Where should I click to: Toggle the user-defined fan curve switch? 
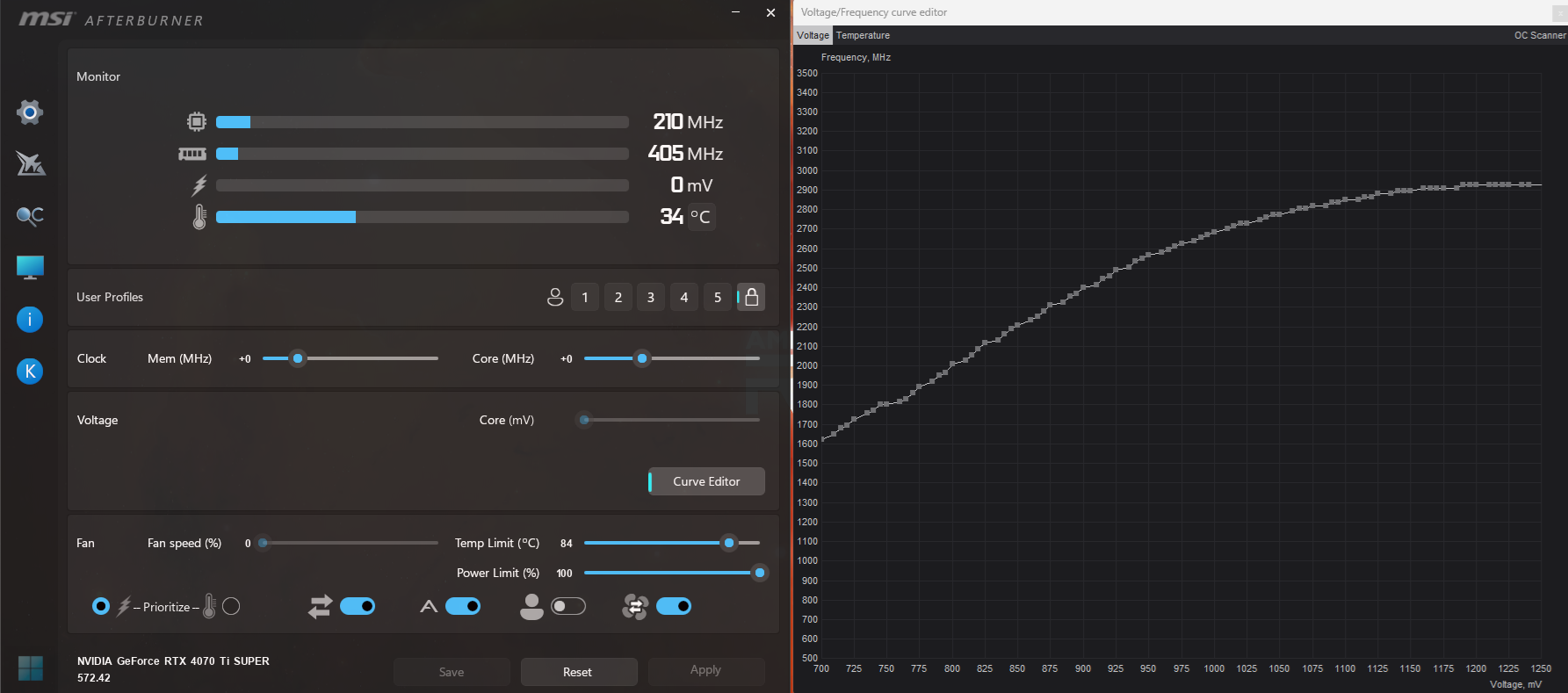coord(568,606)
